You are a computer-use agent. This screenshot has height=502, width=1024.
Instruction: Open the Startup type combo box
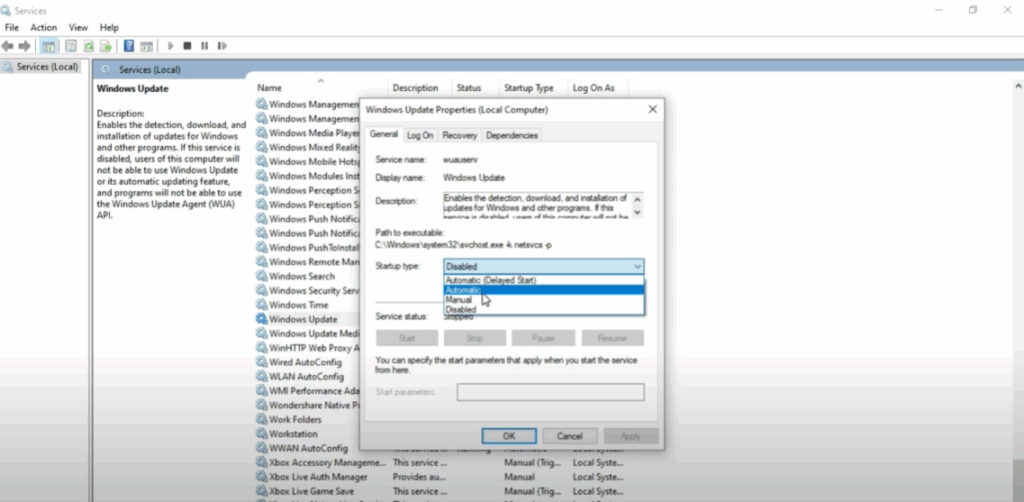point(543,266)
